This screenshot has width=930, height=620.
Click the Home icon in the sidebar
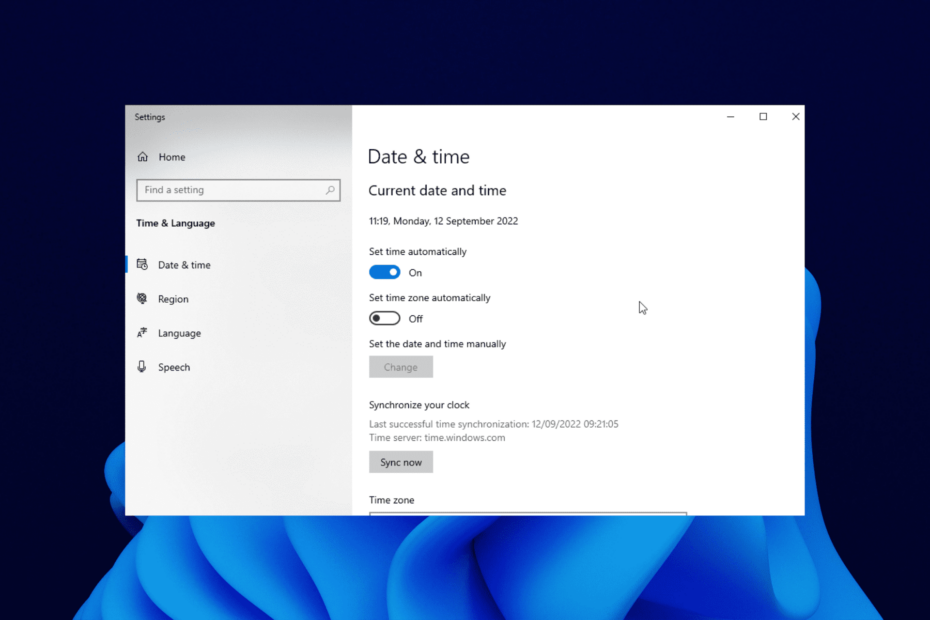click(142, 157)
